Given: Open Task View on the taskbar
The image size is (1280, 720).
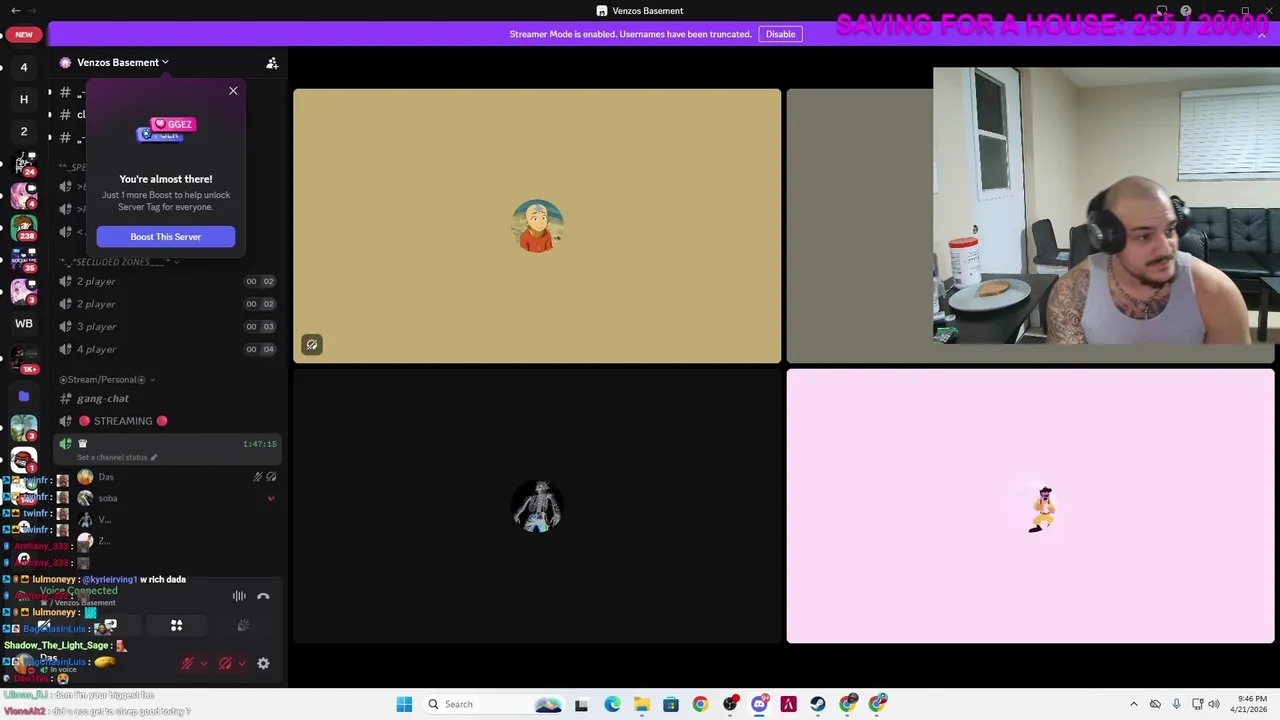Looking at the screenshot, I should pos(581,704).
